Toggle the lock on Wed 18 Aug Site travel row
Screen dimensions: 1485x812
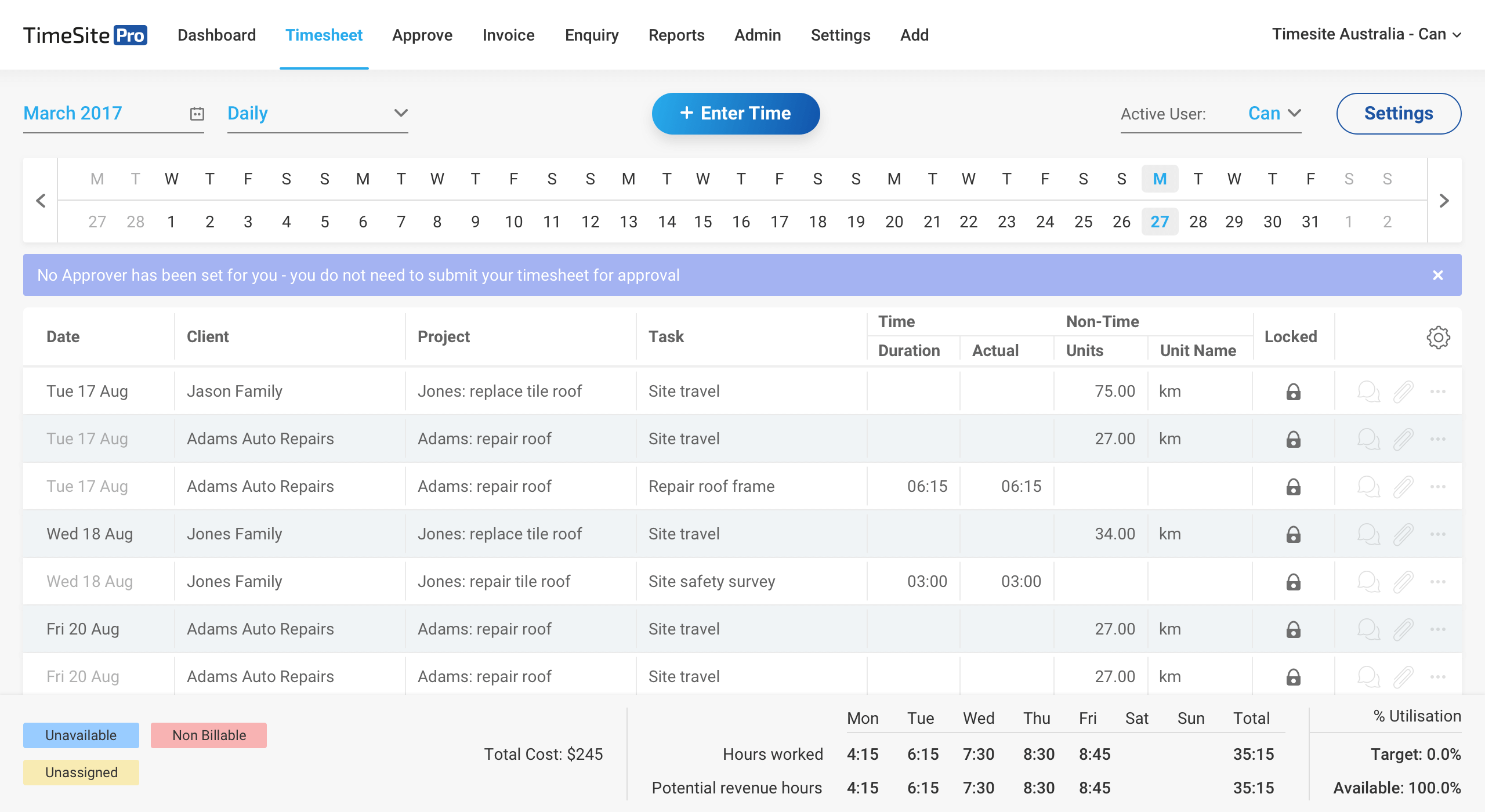coord(1293,534)
